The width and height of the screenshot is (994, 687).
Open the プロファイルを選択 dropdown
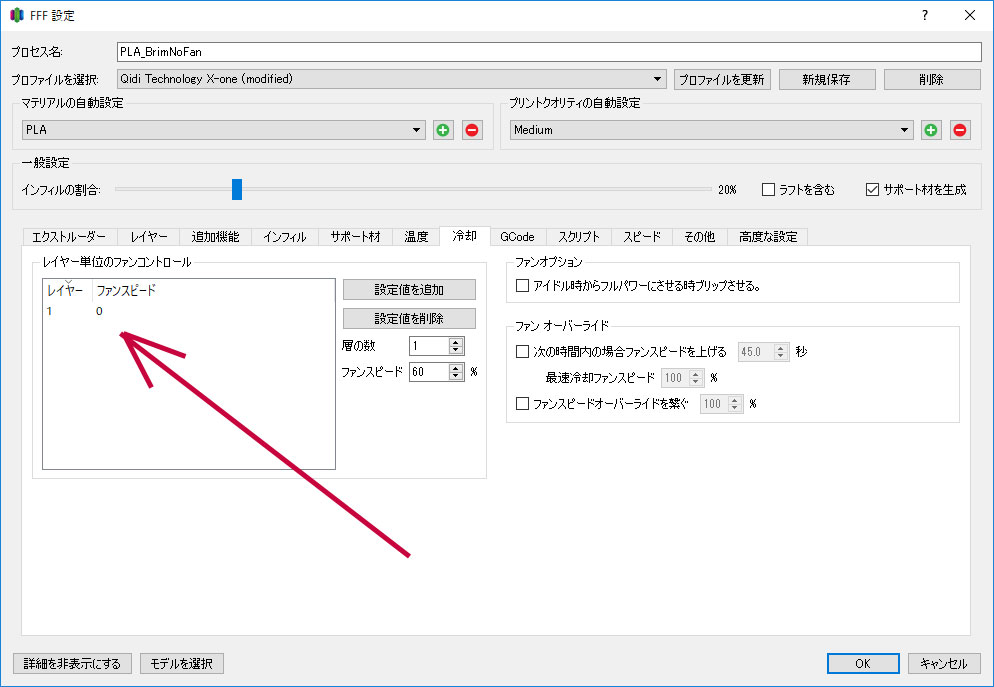[391, 79]
